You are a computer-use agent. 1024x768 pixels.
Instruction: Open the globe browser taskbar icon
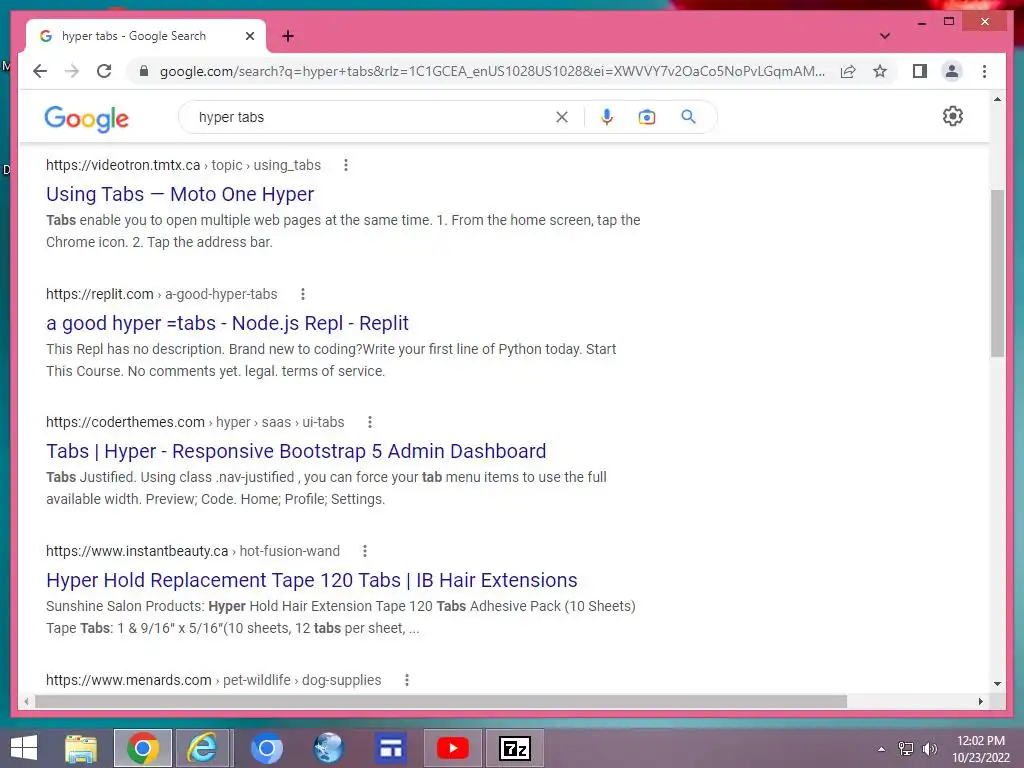click(328, 748)
